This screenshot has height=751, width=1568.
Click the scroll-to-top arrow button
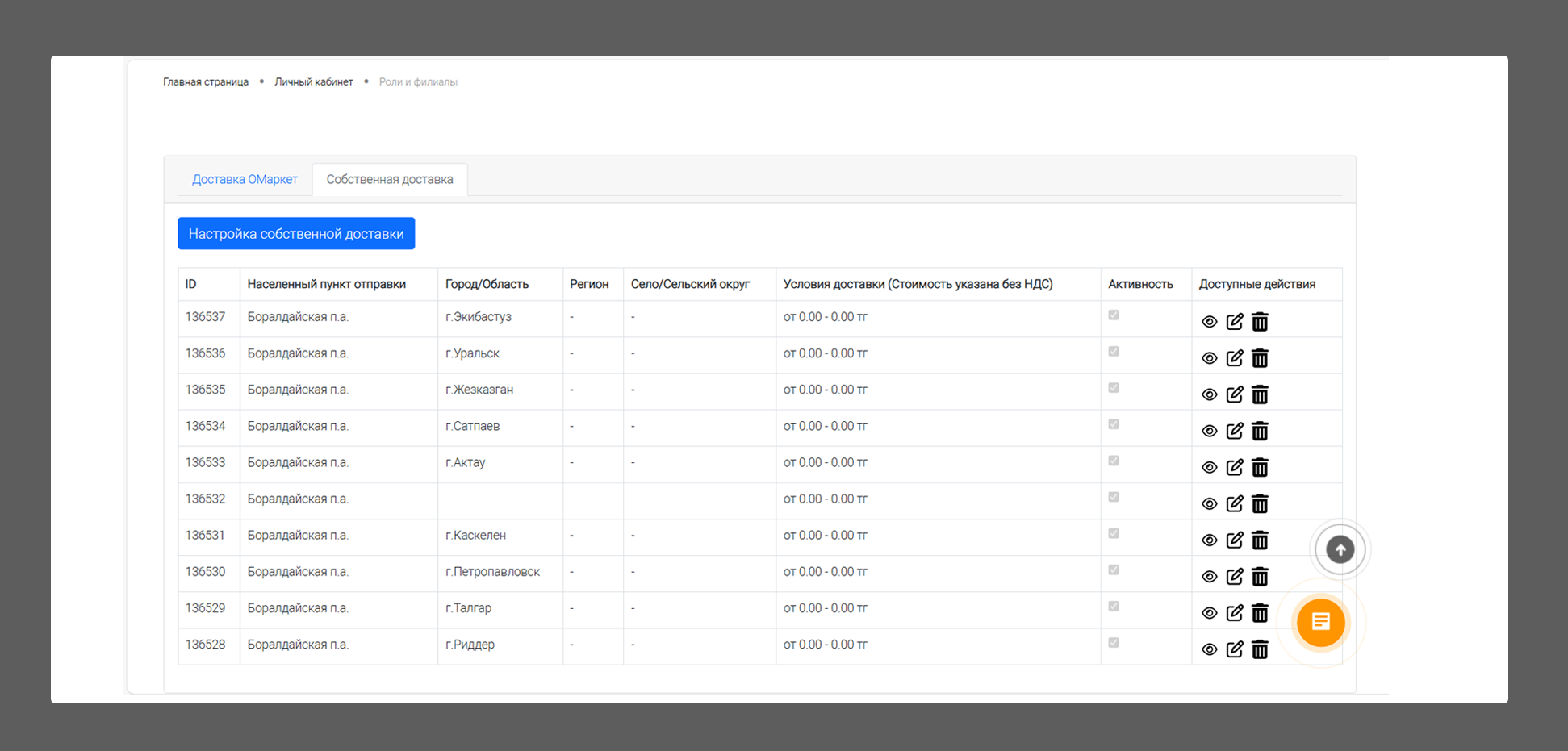click(x=1340, y=549)
